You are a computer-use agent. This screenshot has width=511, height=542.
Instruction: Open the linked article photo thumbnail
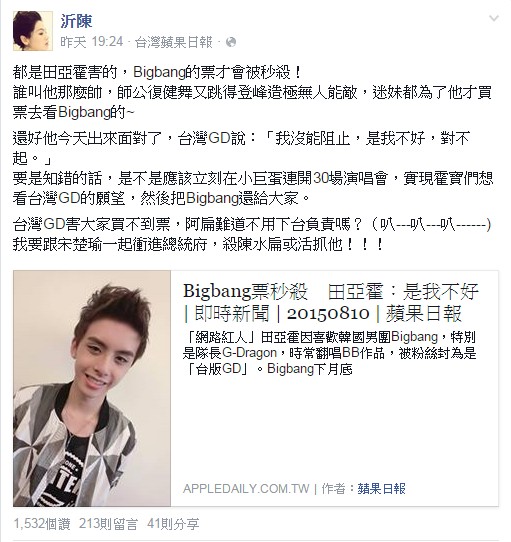tap(92, 389)
